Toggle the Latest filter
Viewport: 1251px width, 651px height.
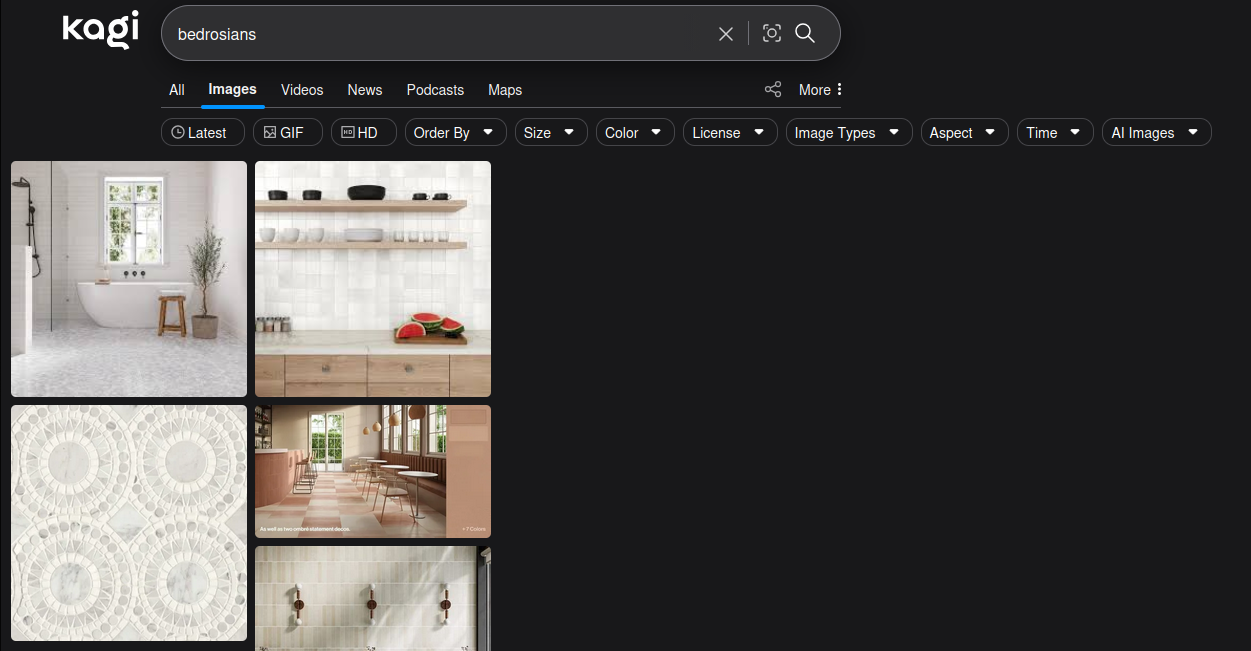199,132
